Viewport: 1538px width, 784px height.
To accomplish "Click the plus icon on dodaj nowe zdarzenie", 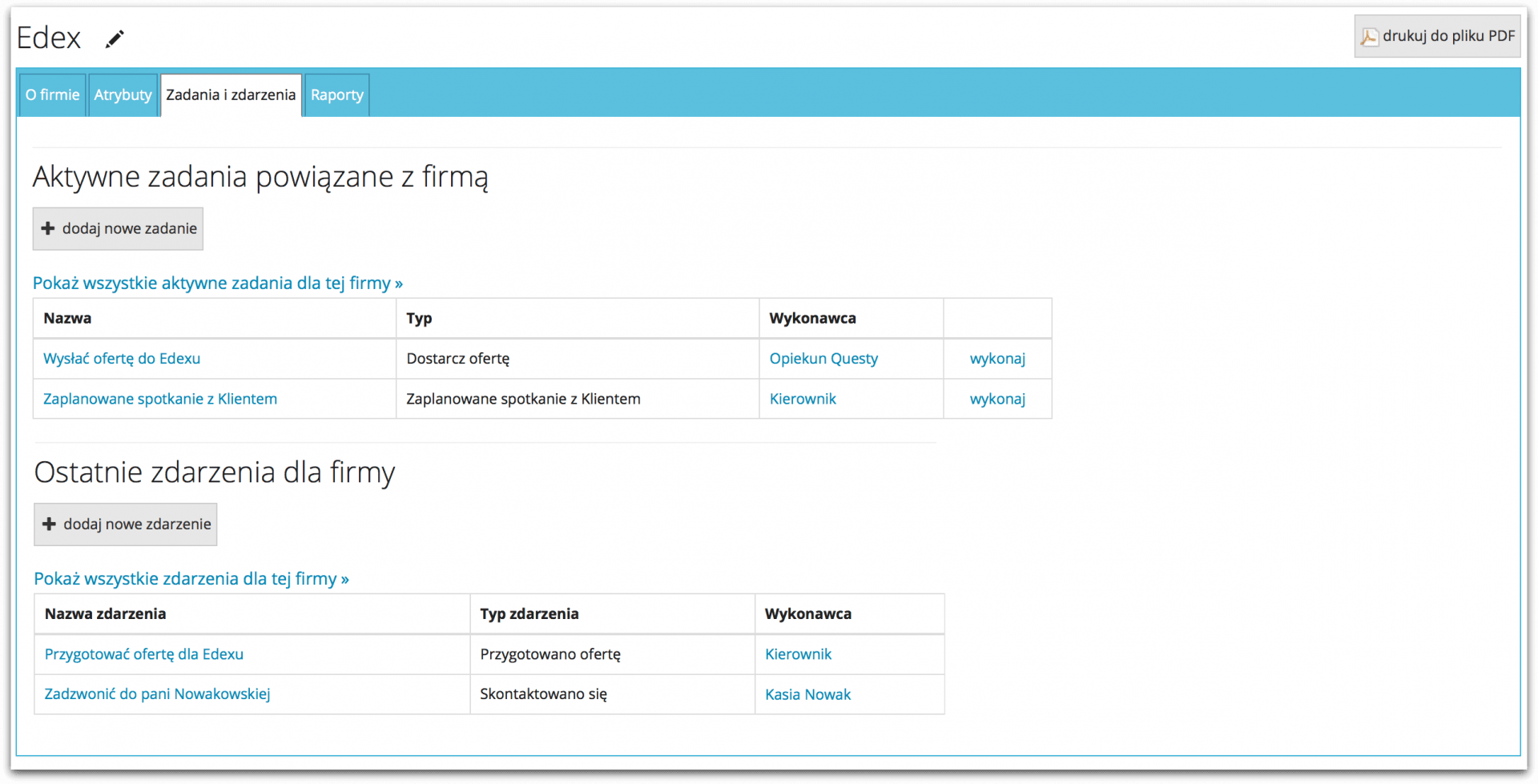I will click(51, 524).
